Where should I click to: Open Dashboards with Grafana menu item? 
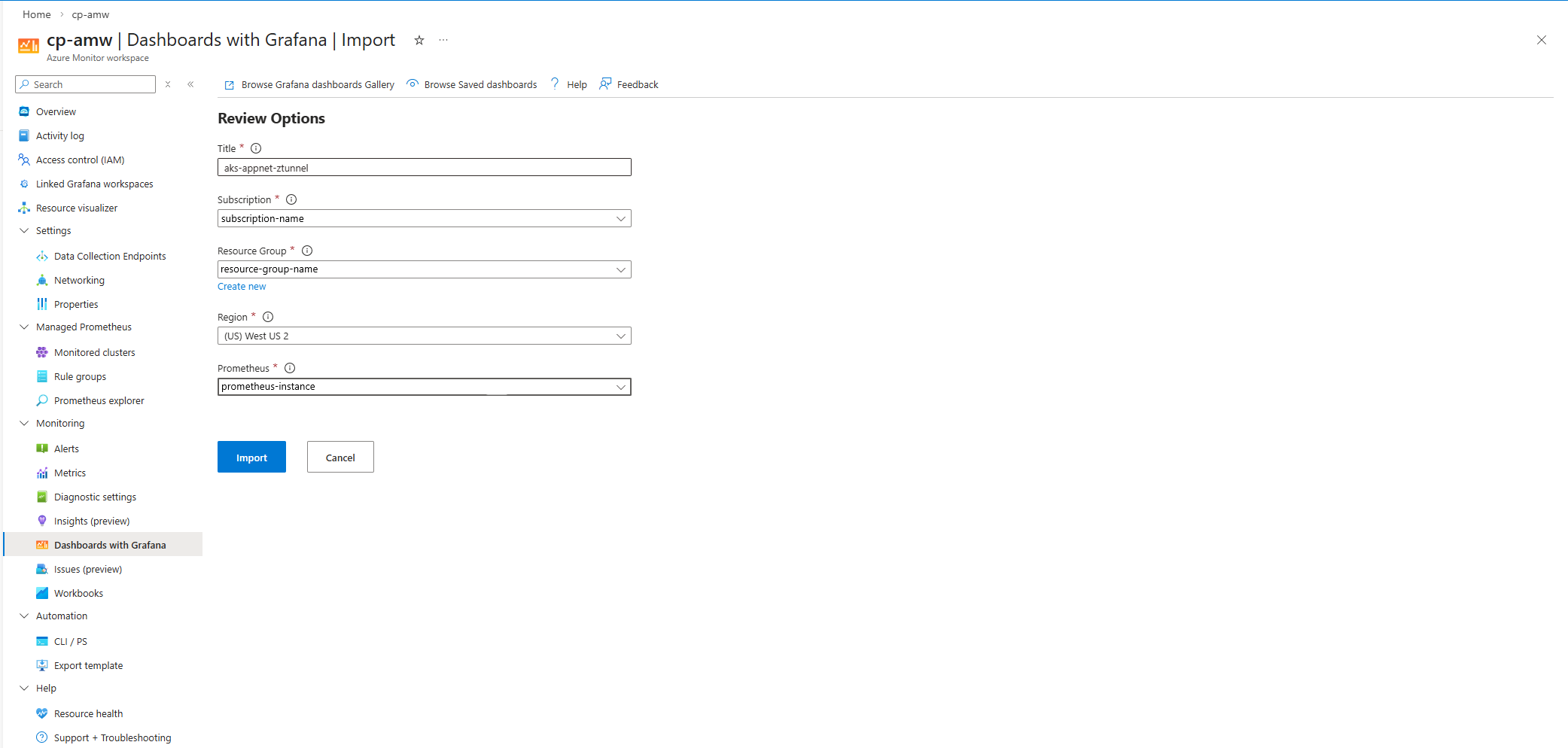[x=103, y=545]
